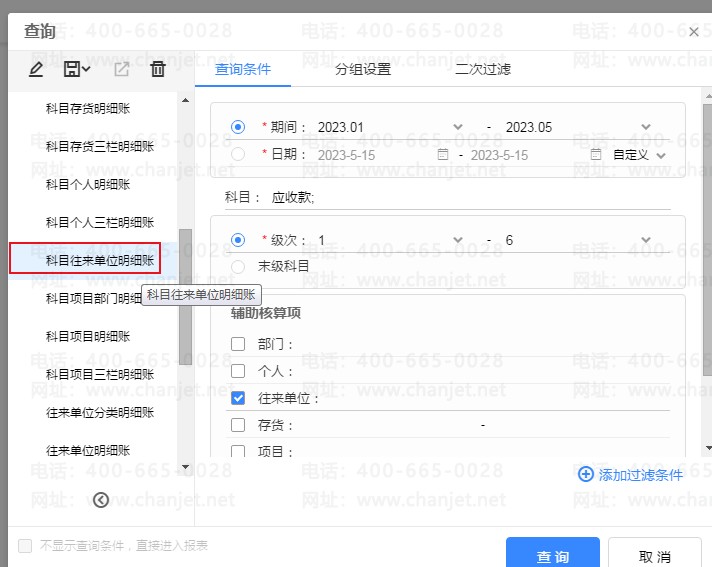Click right panel scroll down arrow
The width and height of the screenshot is (712, 567).
[708, 448]
